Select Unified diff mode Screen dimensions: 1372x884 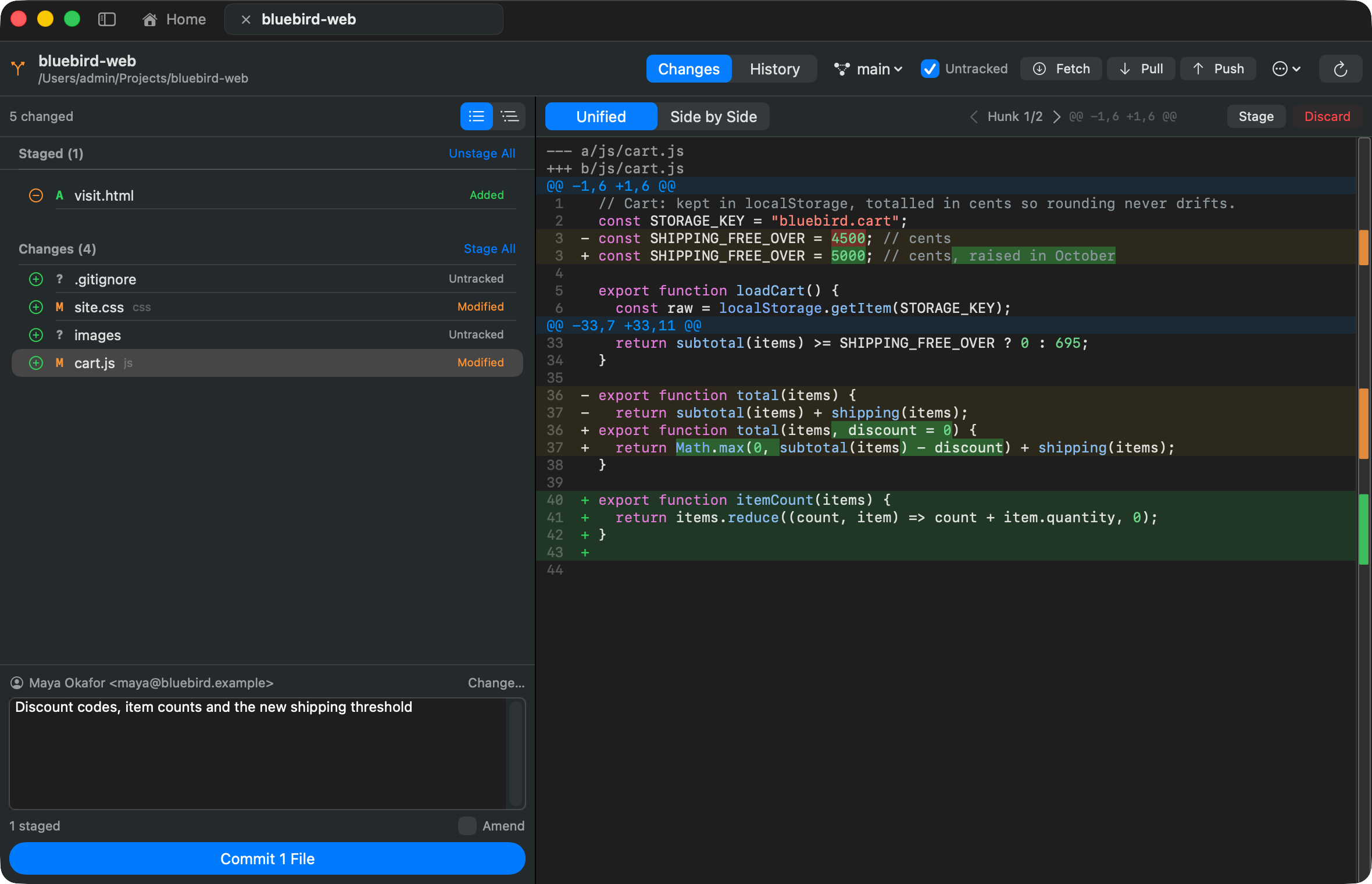point(601,116)
